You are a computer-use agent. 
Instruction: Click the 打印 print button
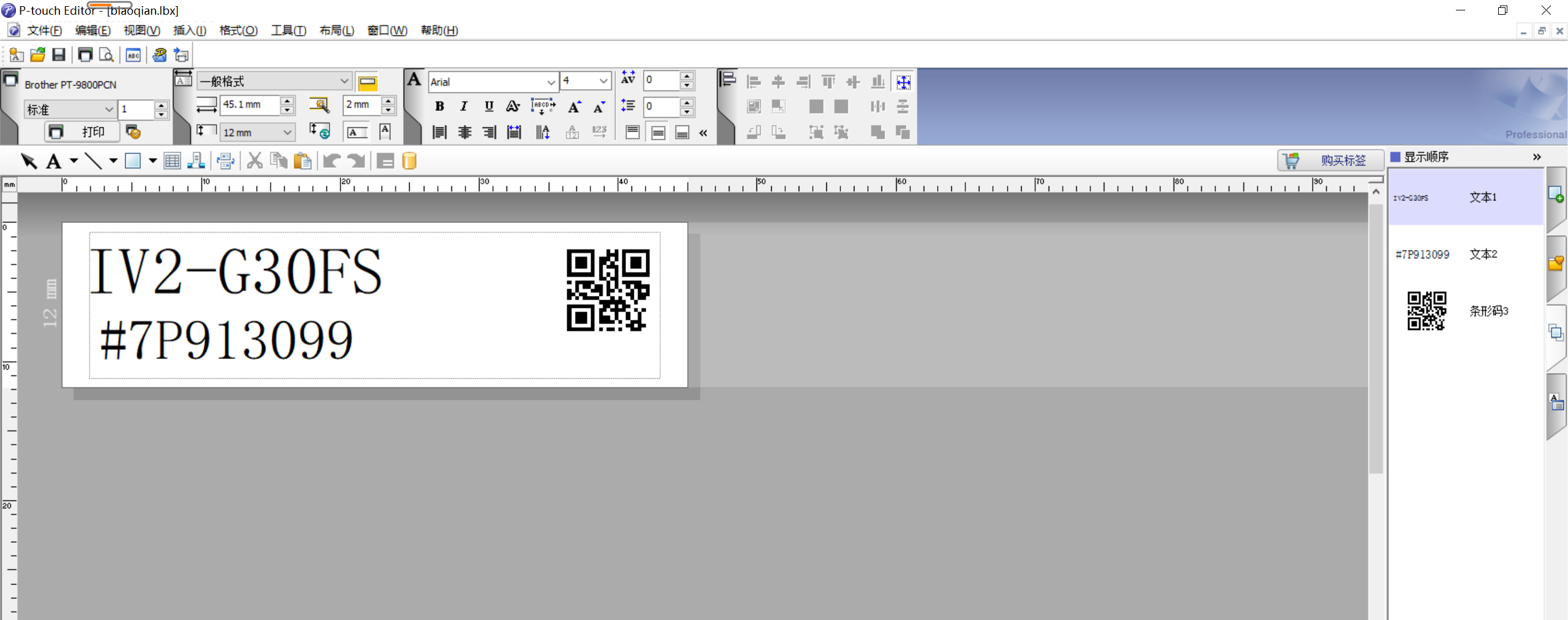click(83, 131)
